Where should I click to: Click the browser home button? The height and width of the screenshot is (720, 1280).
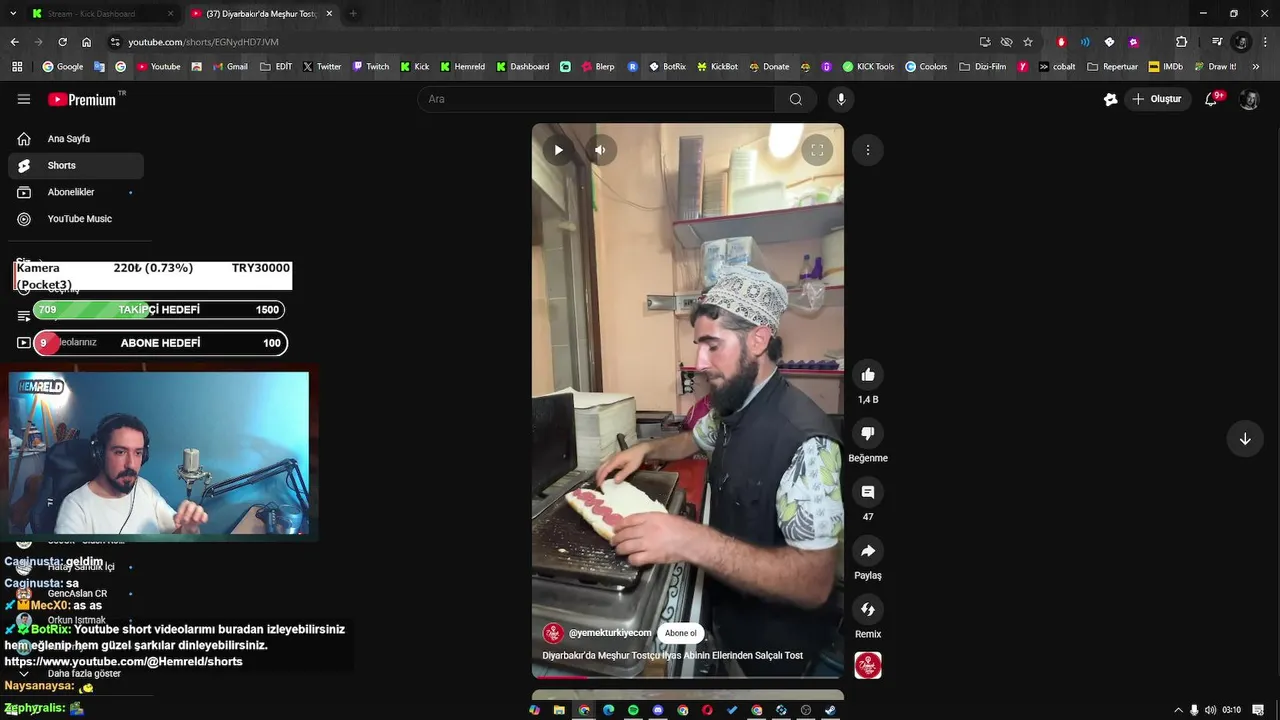click(x=86, y=42)
